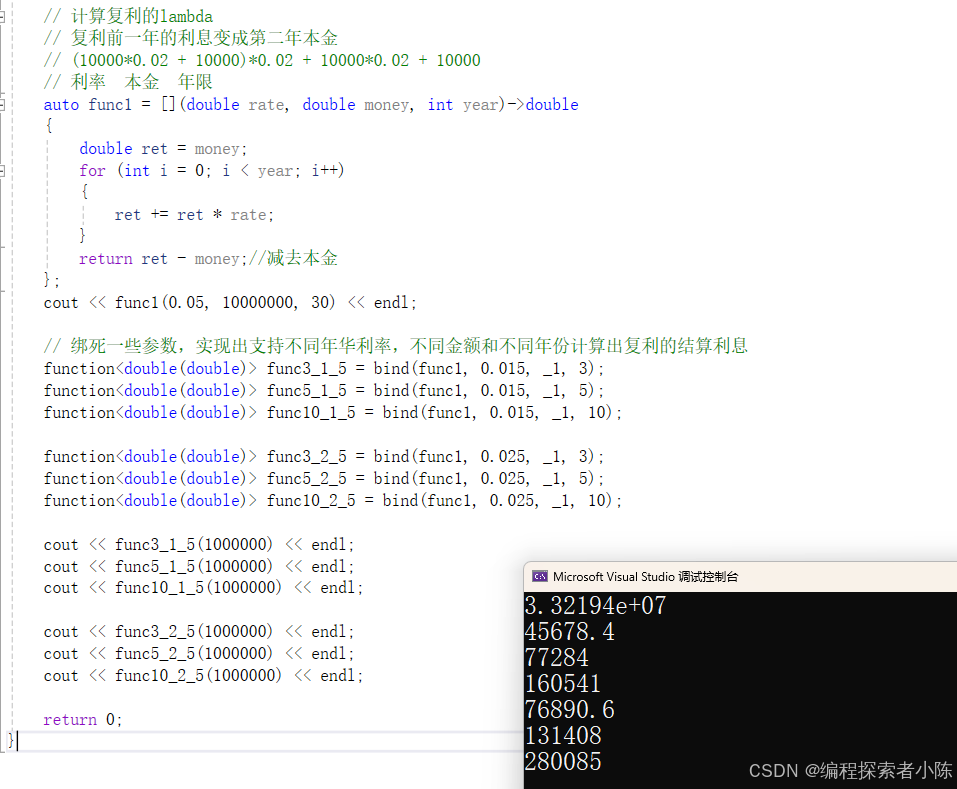
Task: Collapse the func1 lambda fold marker
Action: tap(2, 104)
